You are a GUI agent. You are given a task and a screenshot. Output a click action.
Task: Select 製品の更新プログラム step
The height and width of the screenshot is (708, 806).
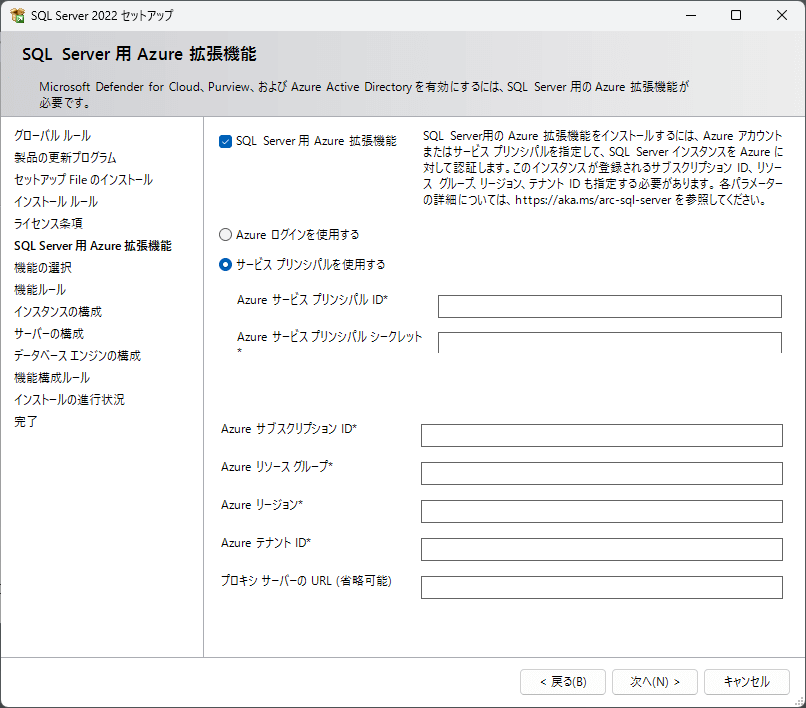click(65, 158)
